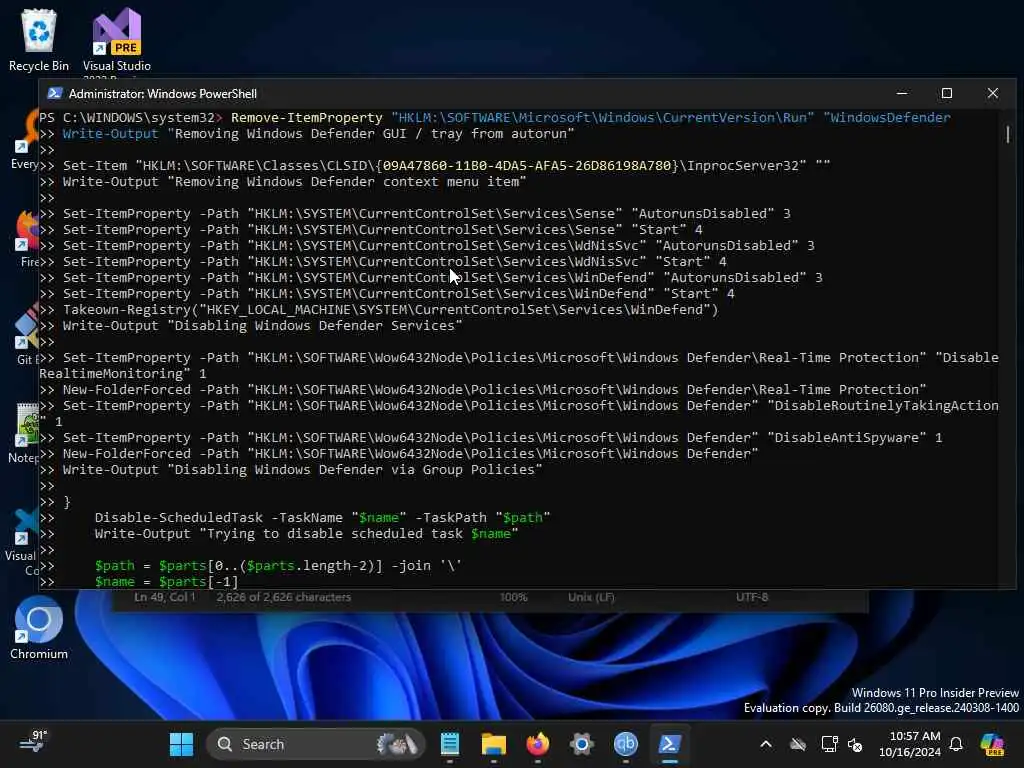The width and height of the screenshot is (1024, 768).
Task: Click 'Disabling Windows Defender Services' output line
Action: [263, 325]
